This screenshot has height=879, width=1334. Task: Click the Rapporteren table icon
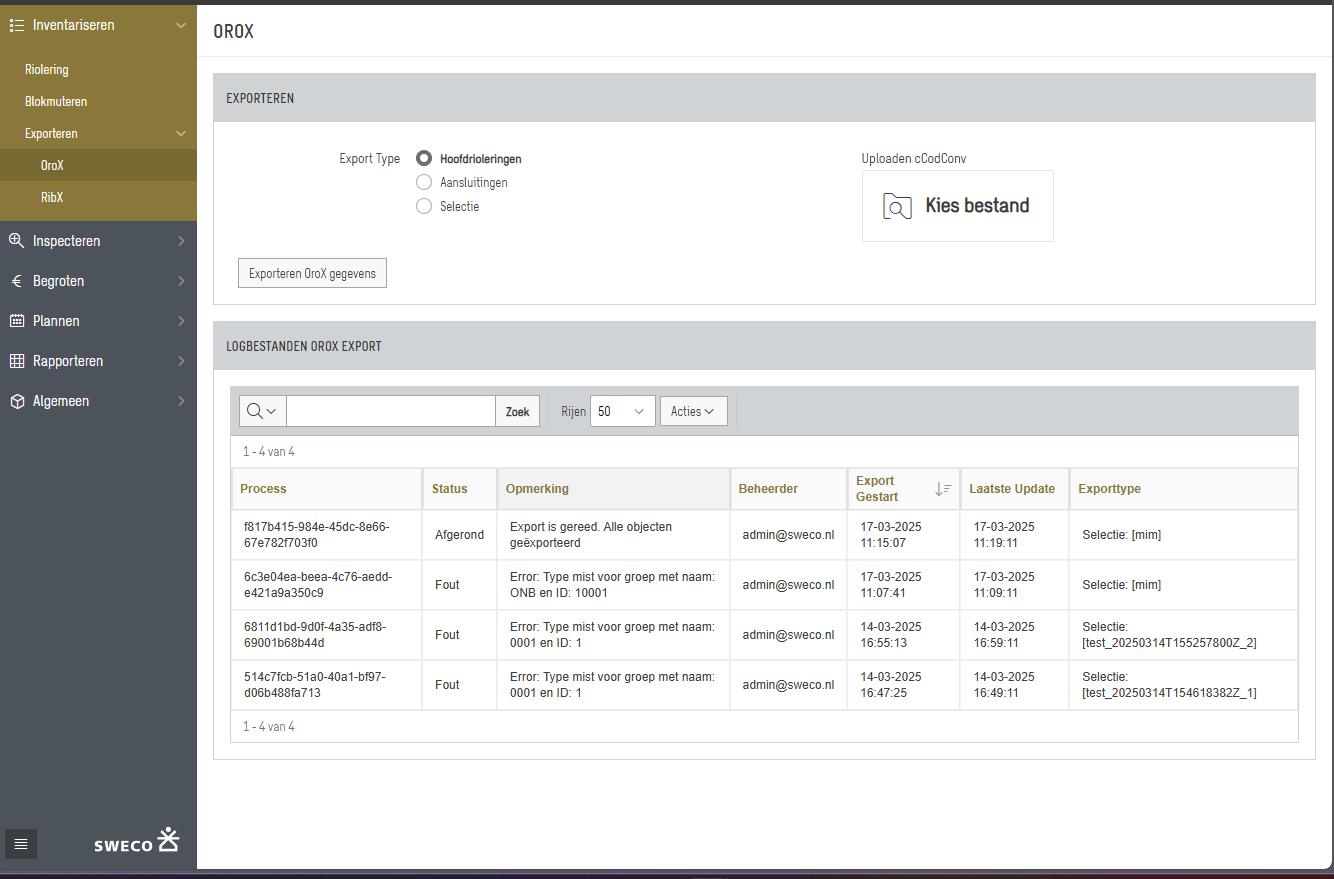(x=16, y=361)
